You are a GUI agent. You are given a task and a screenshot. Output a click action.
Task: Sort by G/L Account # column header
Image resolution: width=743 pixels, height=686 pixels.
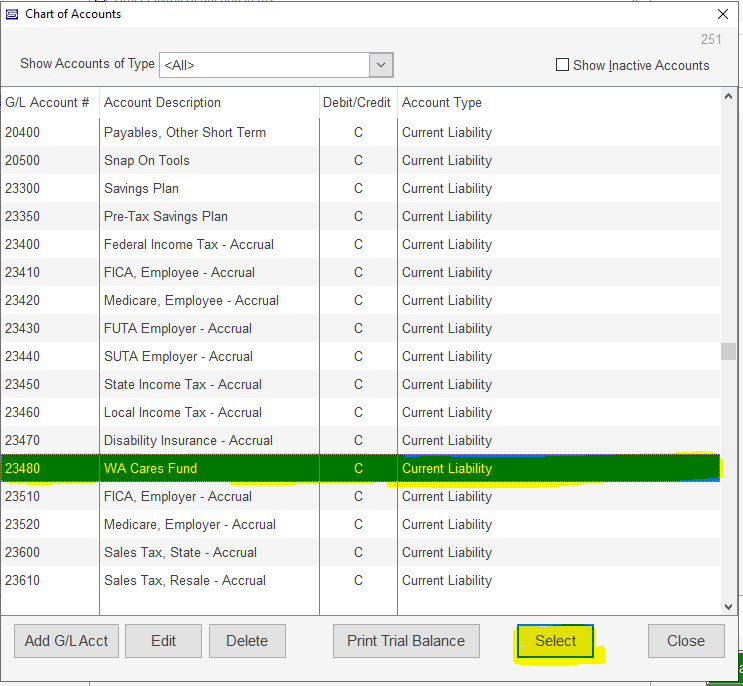click(x=47, y=102)
